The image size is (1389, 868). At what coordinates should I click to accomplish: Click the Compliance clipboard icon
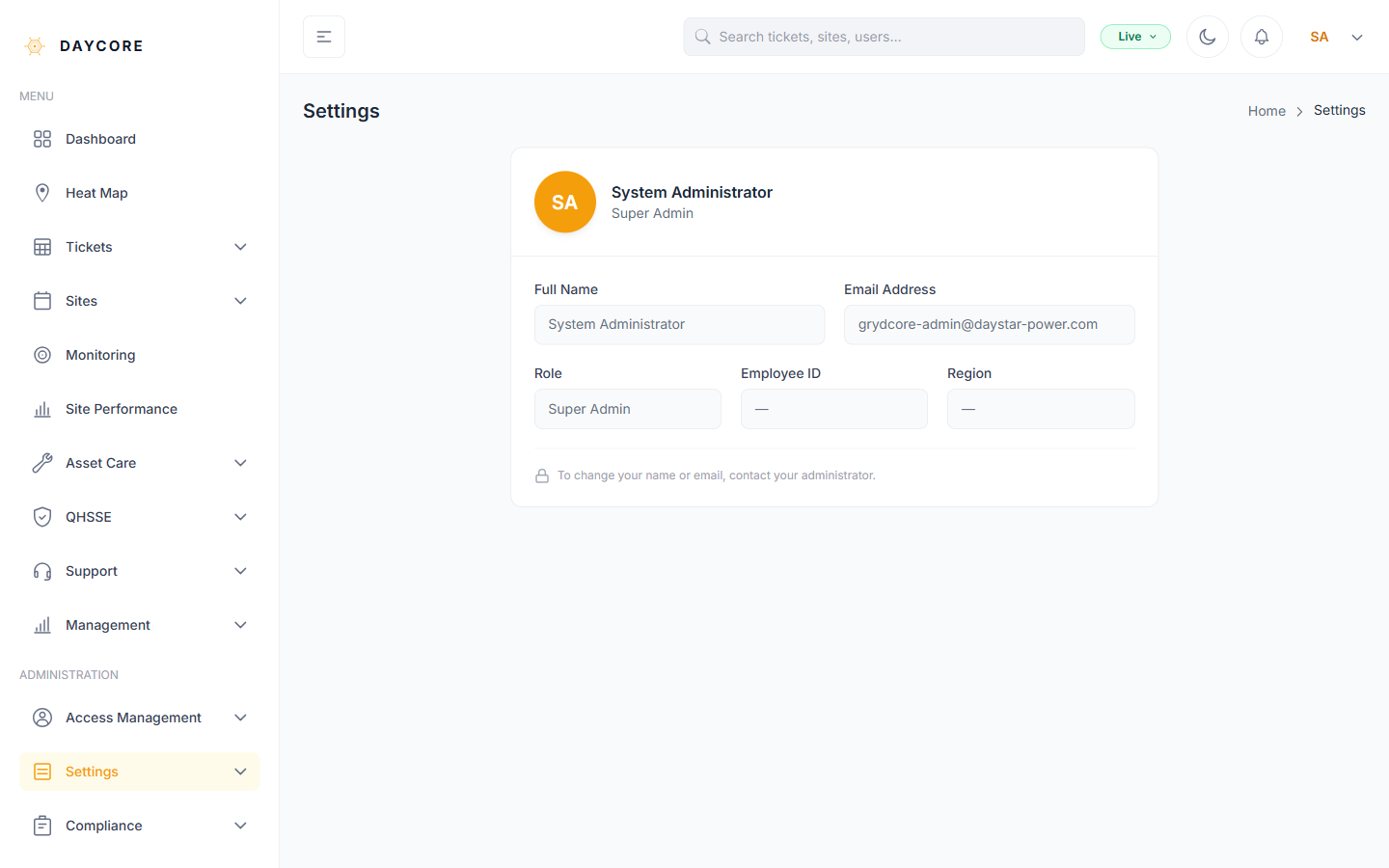pyautogui.click(x=42, y=826)
